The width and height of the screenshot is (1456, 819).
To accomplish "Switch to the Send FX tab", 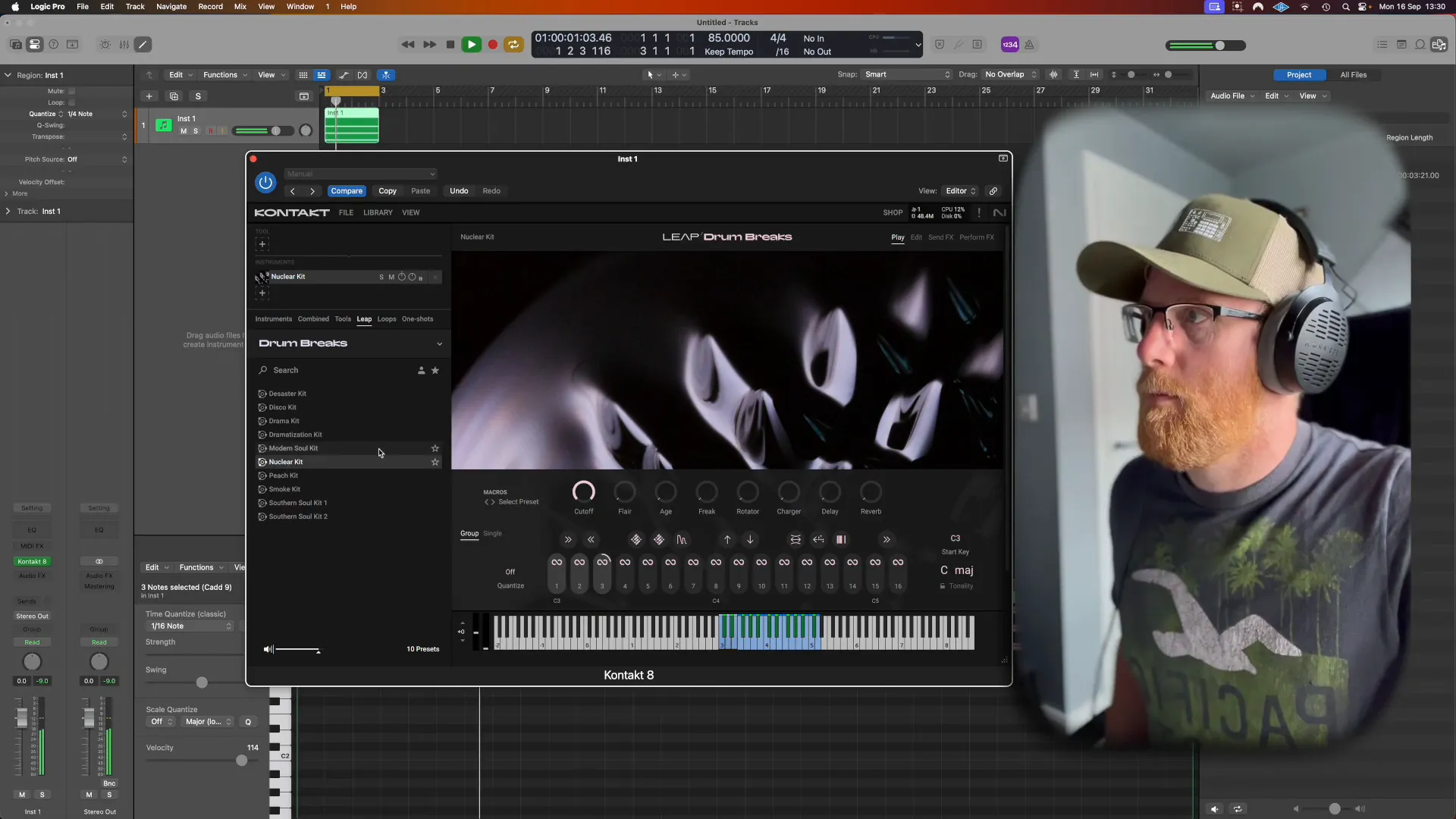I will [940, 237].
